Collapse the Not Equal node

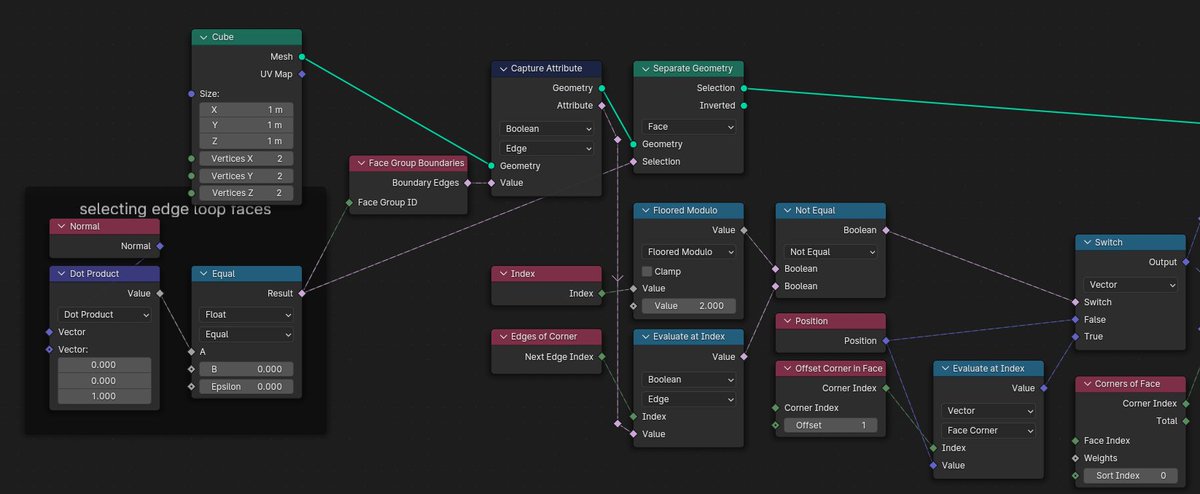pyautogui.click(x=786, y=211)
